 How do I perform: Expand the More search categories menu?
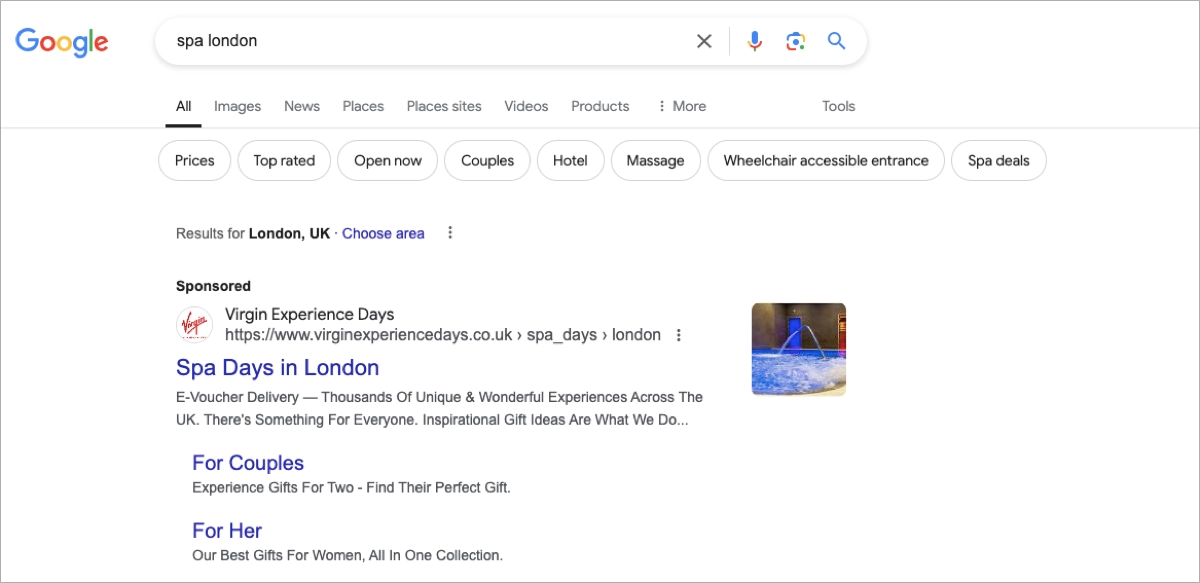(x=681, y=106)
